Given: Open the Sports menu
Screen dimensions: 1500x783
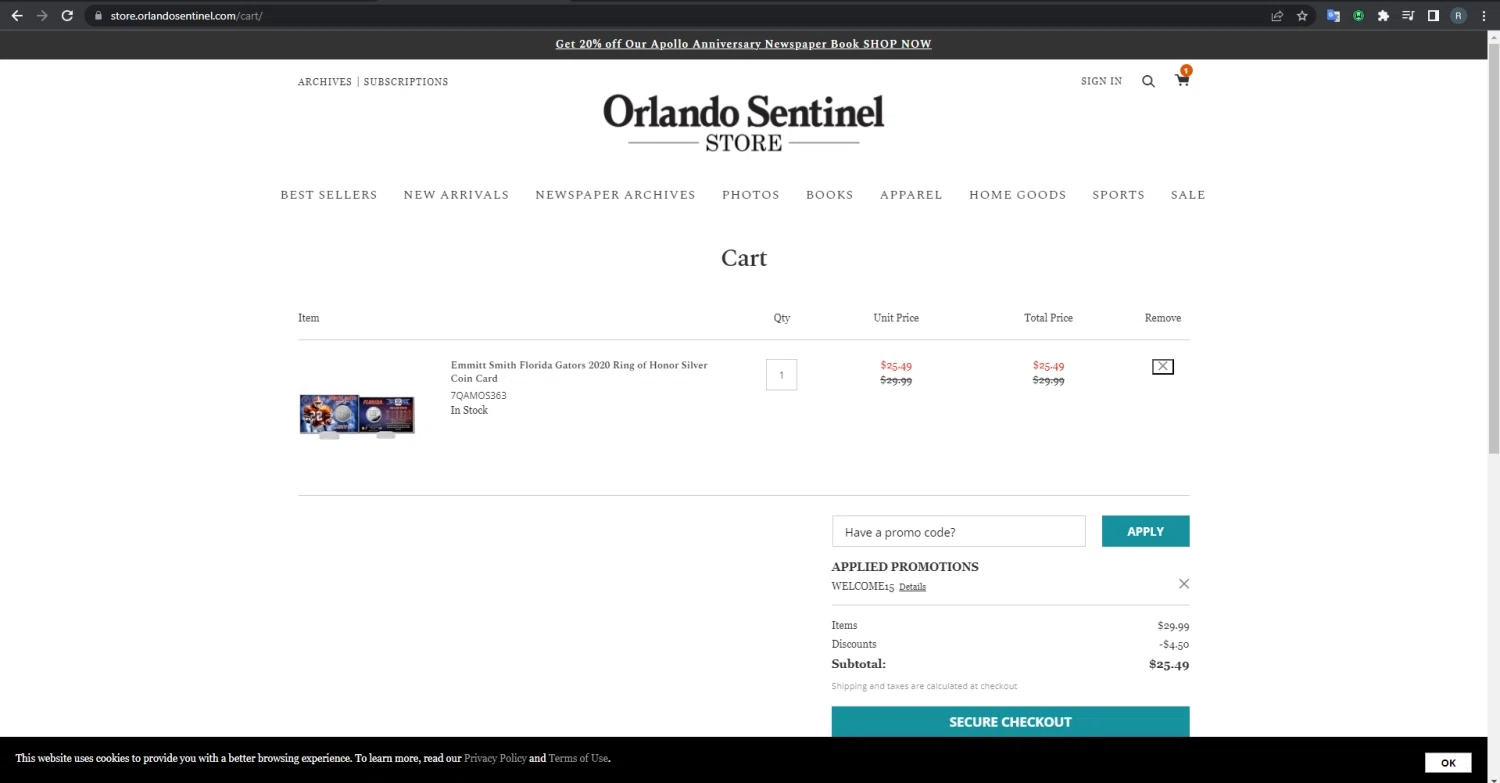Looking at the screenshot, I should 1118,195.
